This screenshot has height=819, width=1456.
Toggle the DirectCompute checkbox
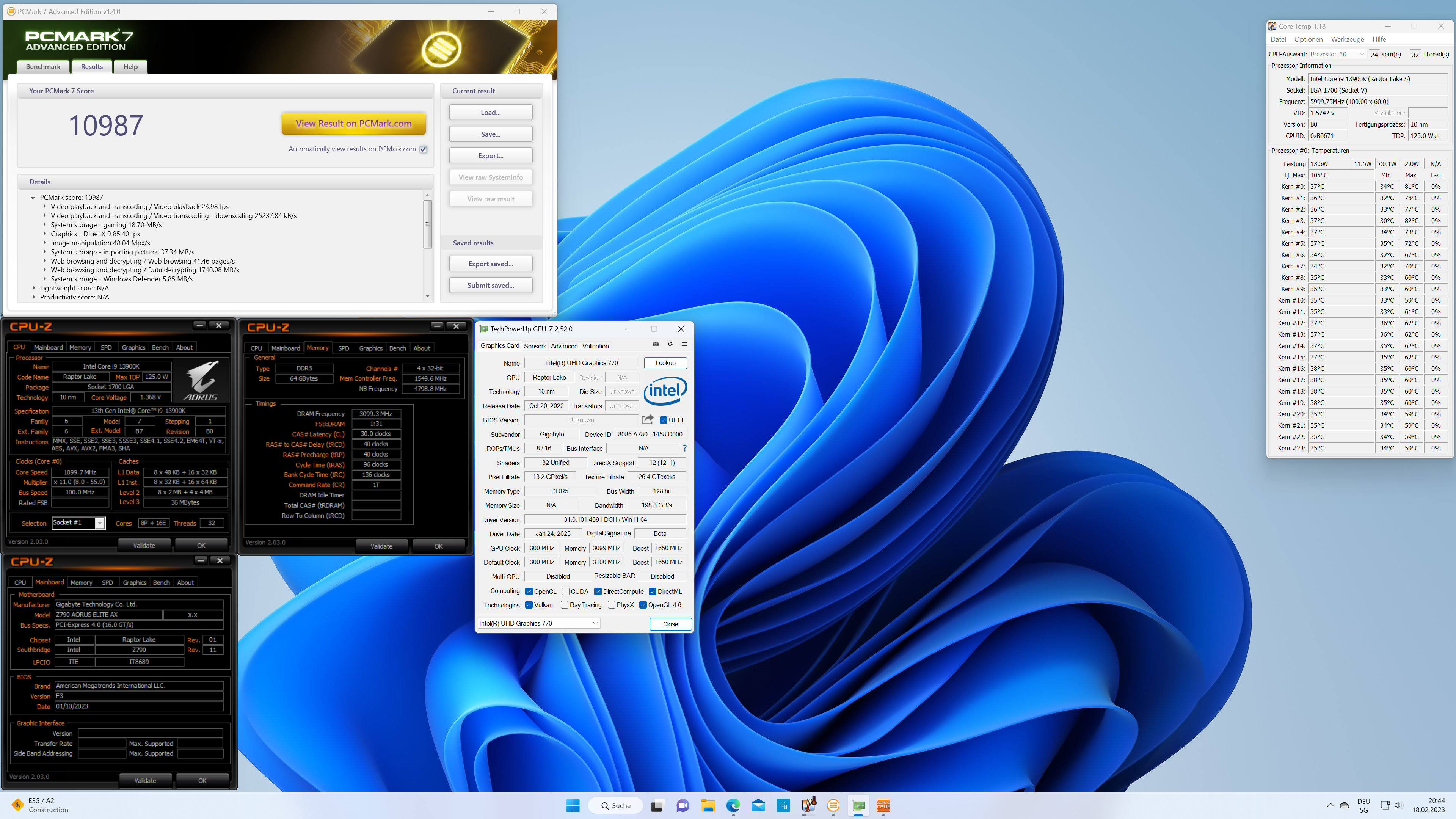coord(598,592)
